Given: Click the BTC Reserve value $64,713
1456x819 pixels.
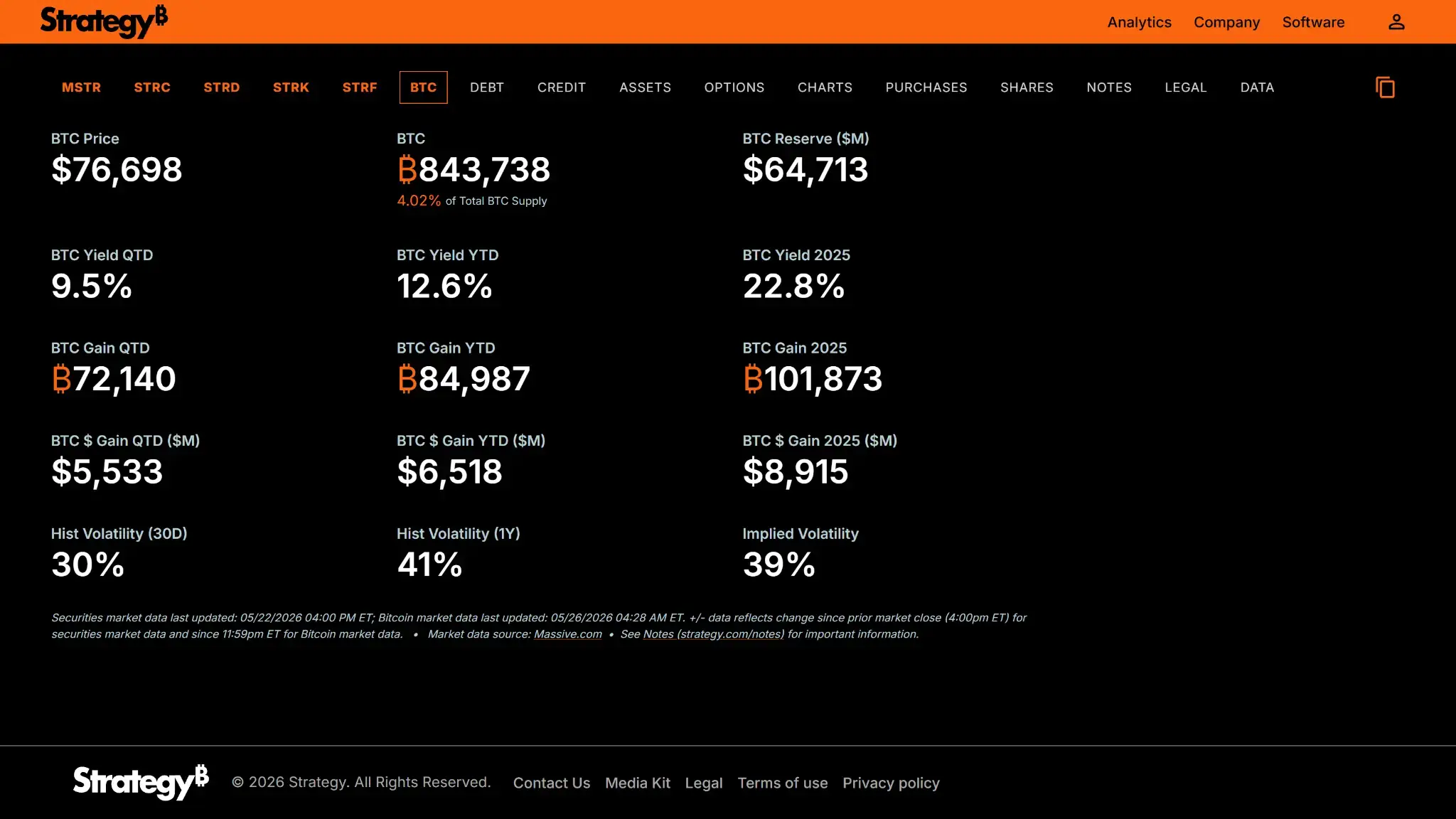Looking at the screenshot, I should pyautogui.click(x=805, y=169).
